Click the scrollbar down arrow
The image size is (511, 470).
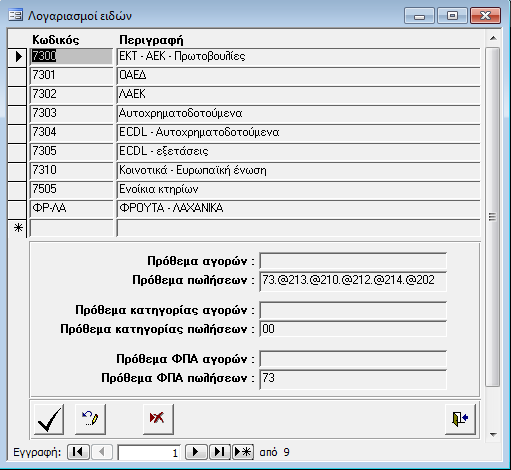[x=493, y=434]
